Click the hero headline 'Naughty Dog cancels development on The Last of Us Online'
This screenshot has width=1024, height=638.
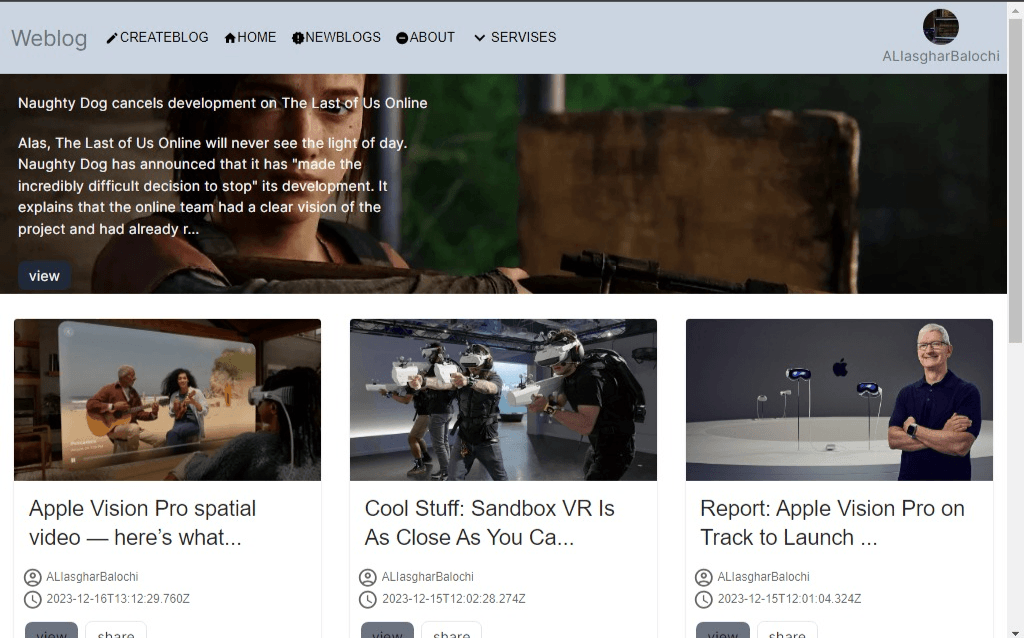click(223, 103)
